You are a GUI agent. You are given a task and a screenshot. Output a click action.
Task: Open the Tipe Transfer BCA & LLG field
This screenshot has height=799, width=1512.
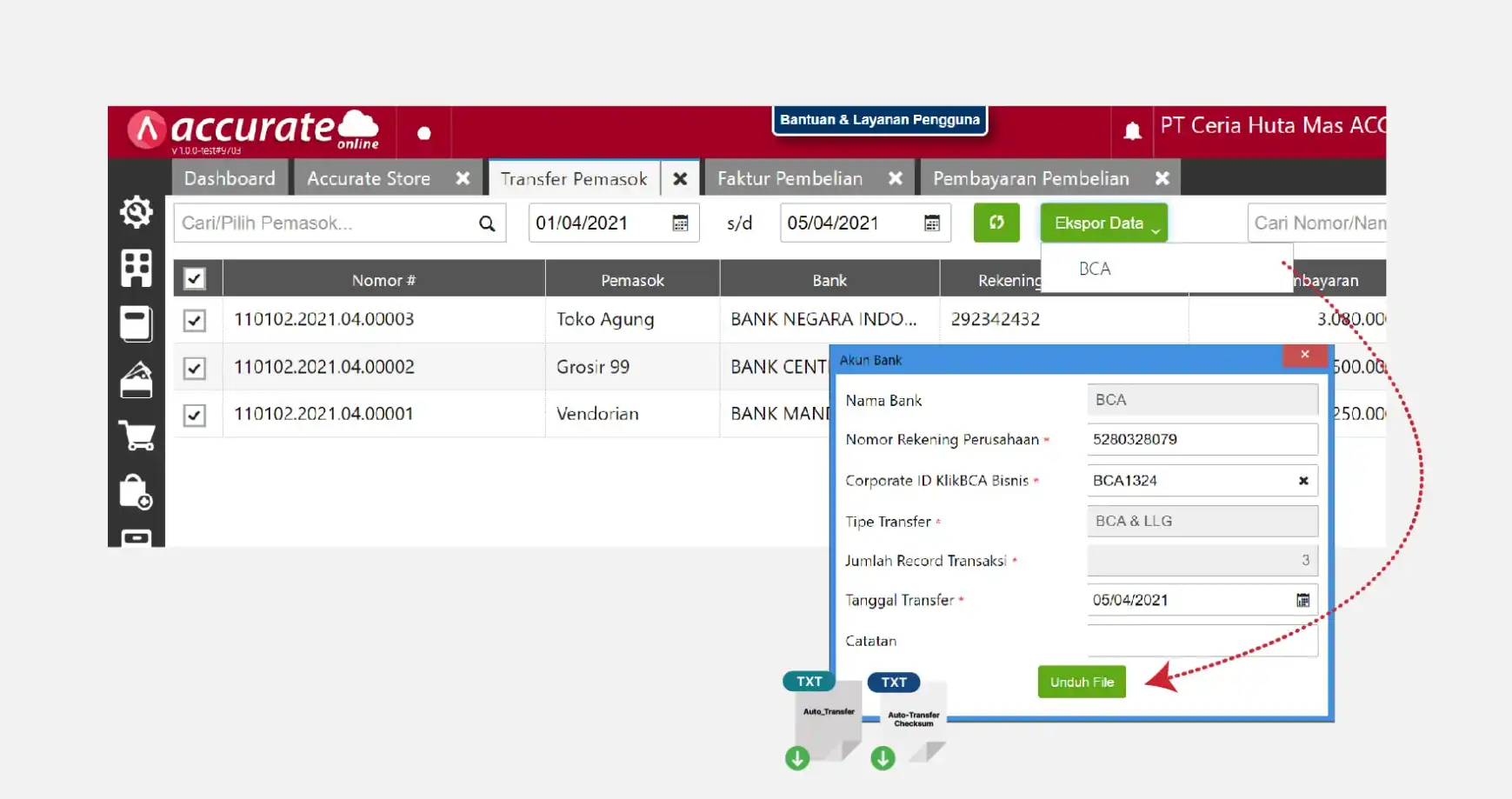(x=1202, y=521)
